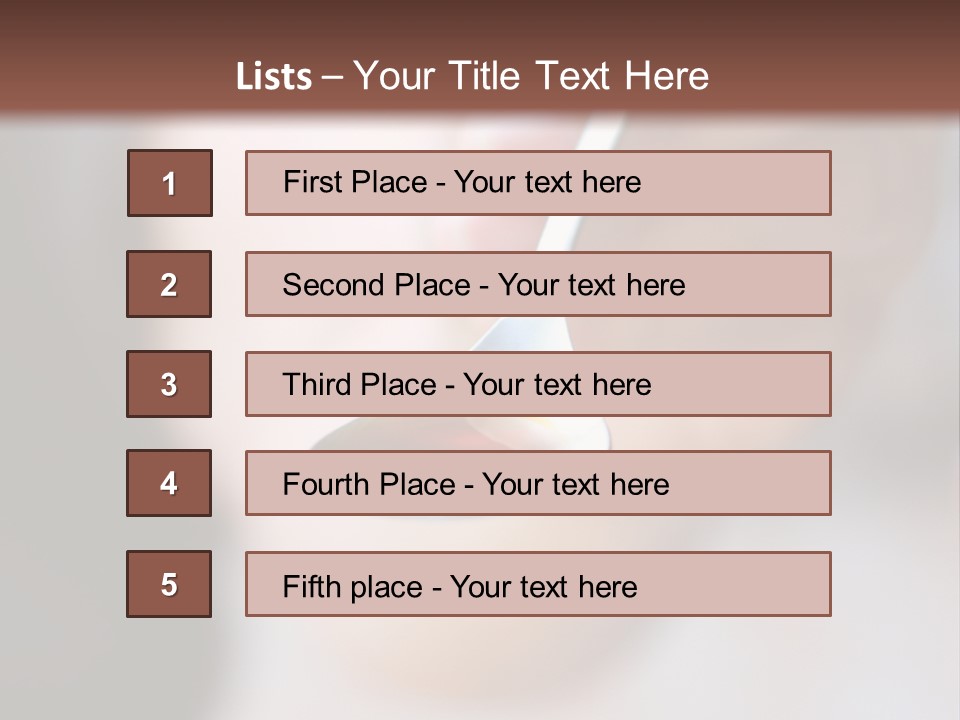Select the number 2 box

click(169, 284)
